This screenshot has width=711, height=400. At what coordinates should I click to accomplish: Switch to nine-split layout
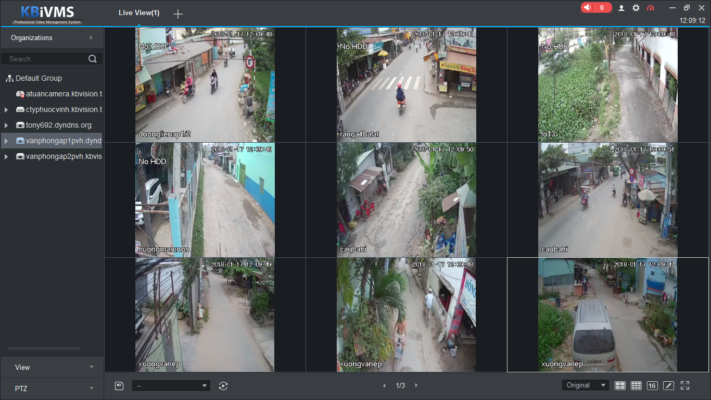(x=636, y=385)
